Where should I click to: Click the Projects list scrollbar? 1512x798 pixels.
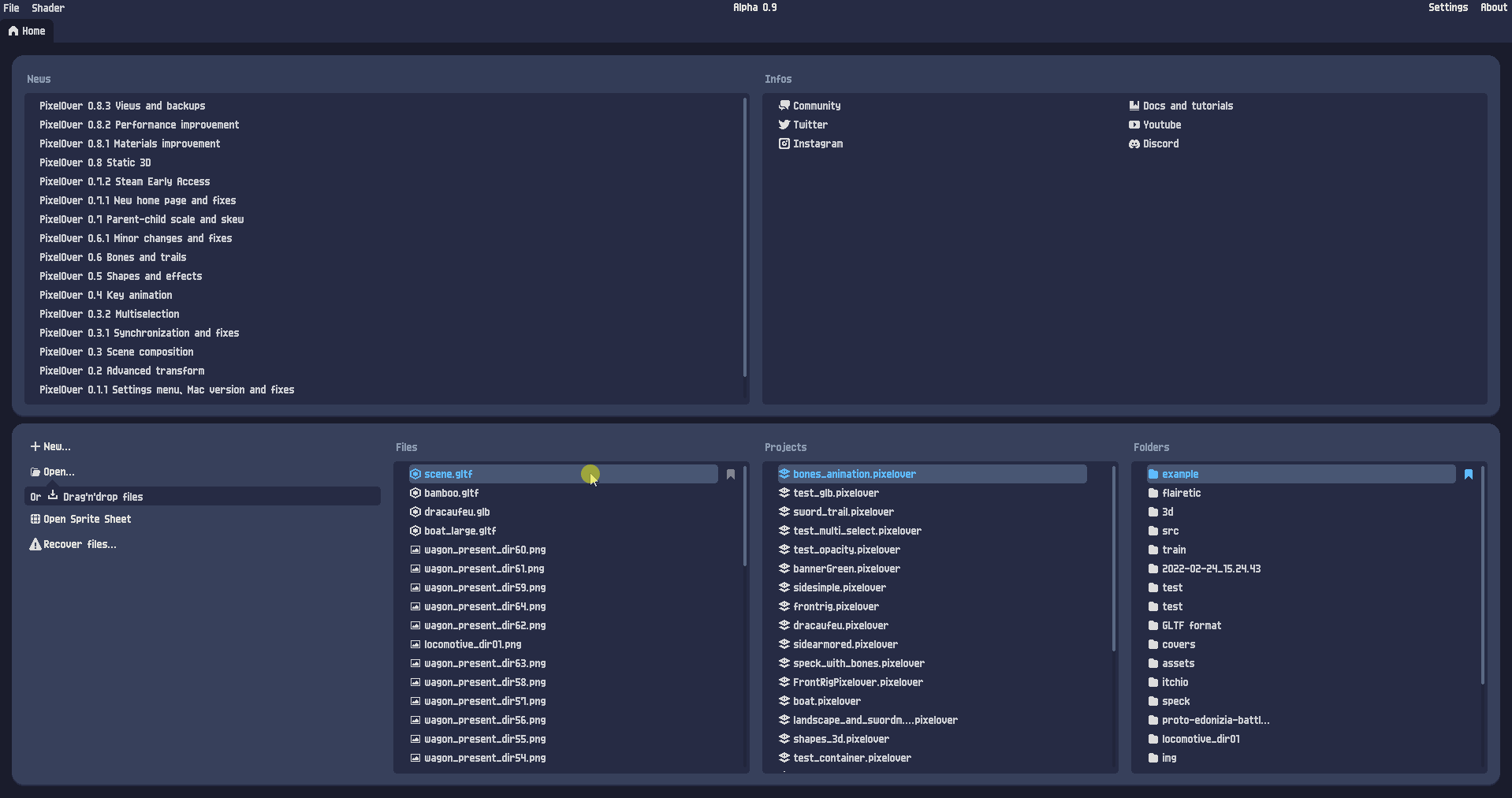[x=1113, y=558]
